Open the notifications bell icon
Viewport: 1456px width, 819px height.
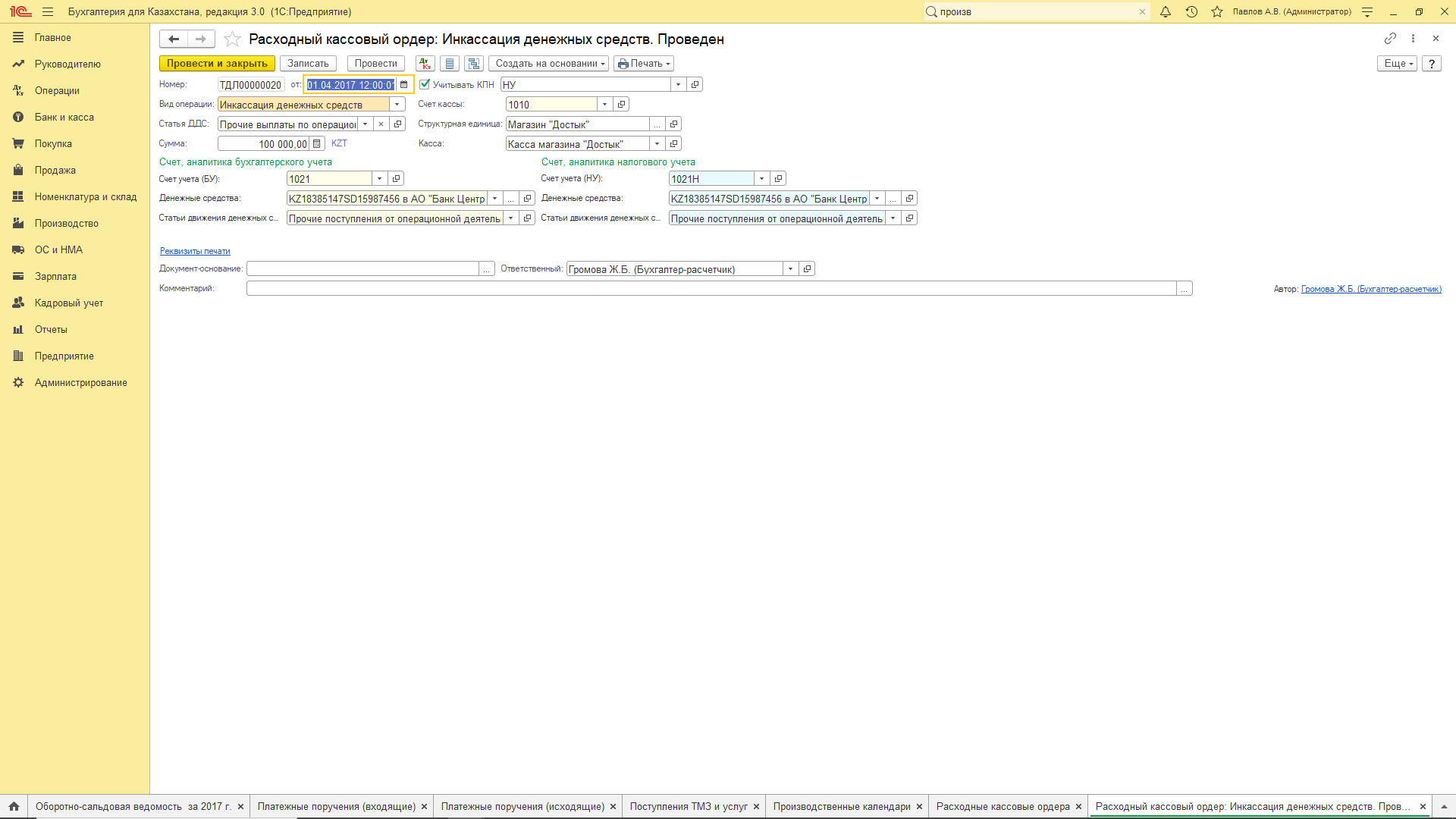coord(1166,11)
